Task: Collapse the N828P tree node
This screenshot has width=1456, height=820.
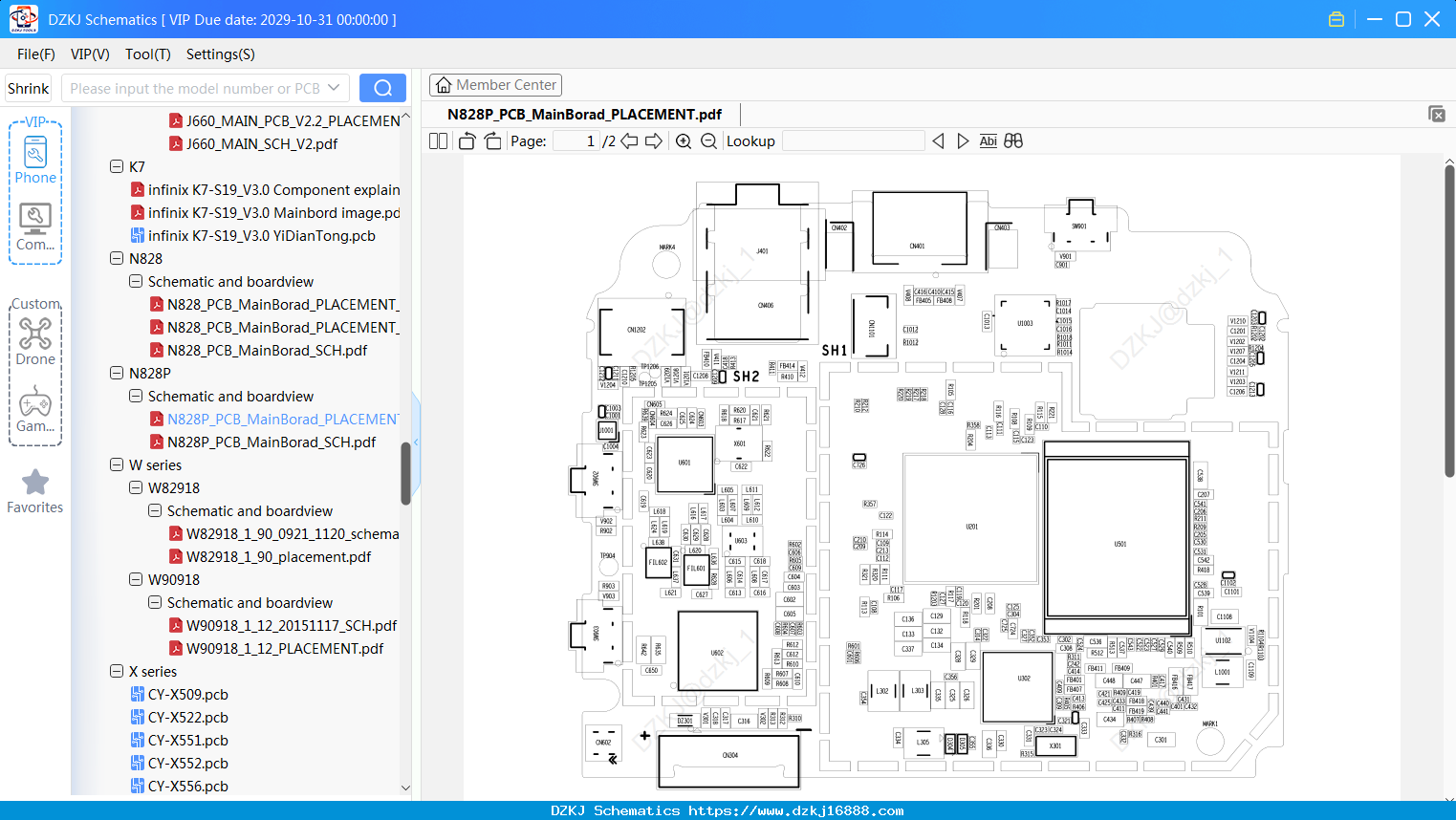Action: point(117,373)
